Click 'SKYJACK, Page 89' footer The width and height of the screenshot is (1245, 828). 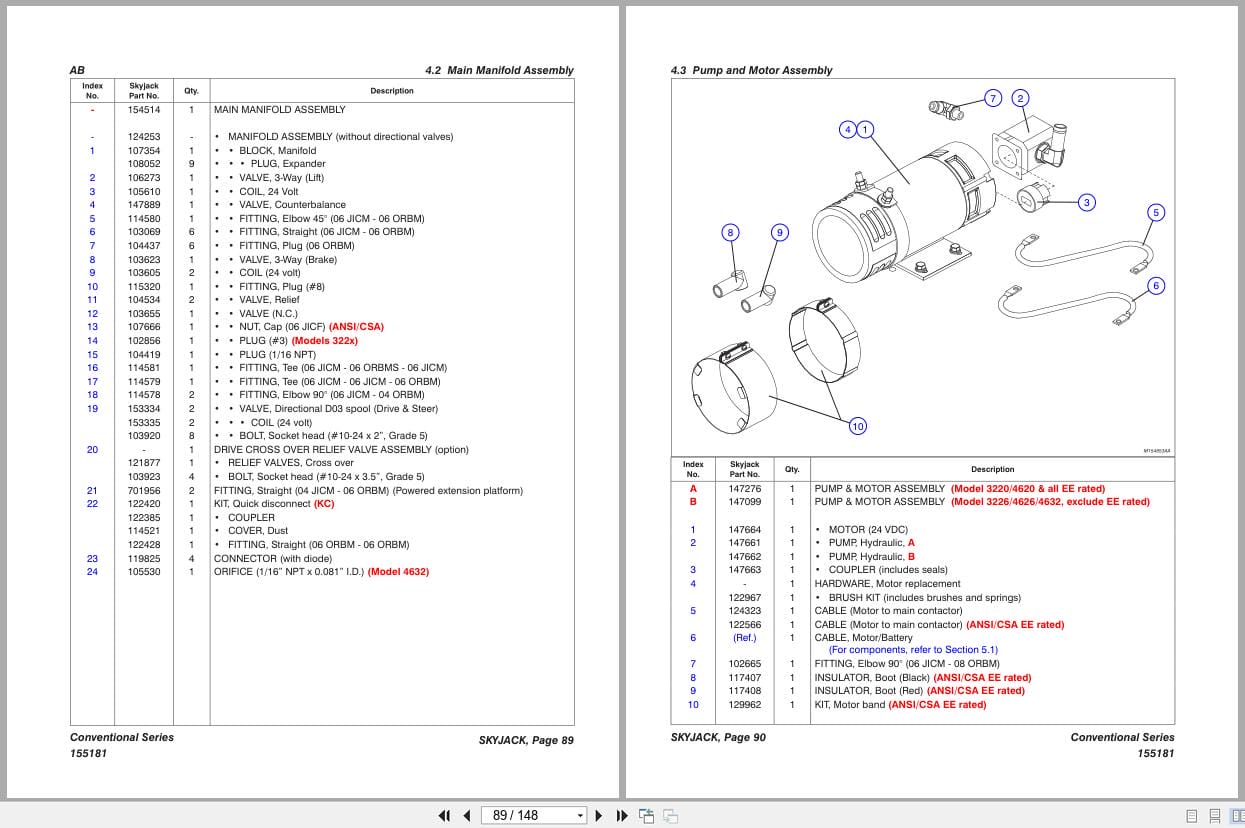click(x=526, y=741)
